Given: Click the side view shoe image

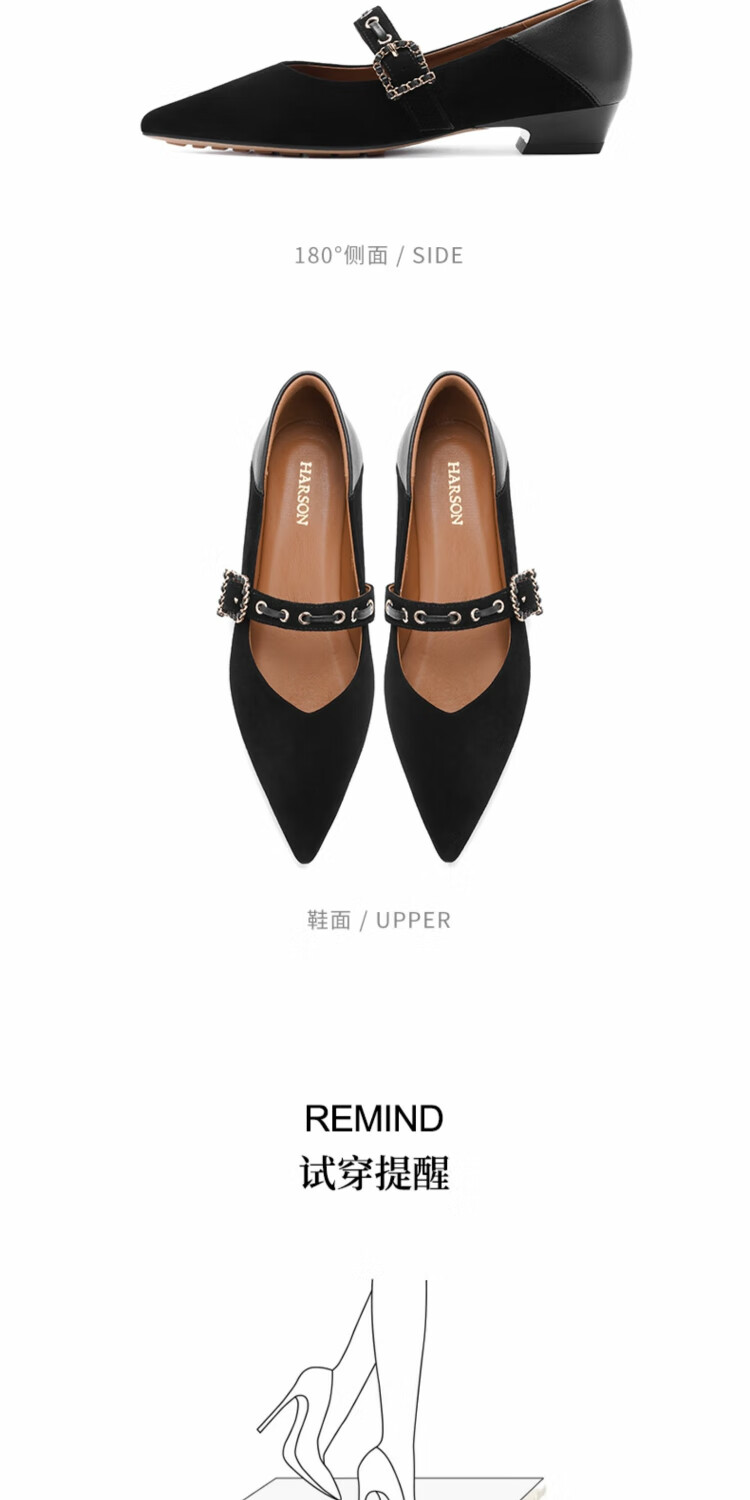Looking at the screenshot, I should click(386, 80).
